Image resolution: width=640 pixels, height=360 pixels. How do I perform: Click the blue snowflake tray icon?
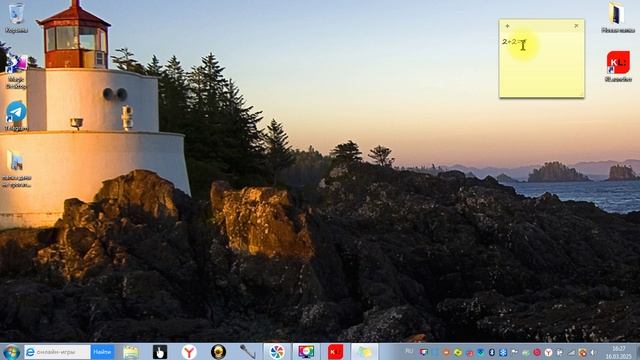click(503, 352)
